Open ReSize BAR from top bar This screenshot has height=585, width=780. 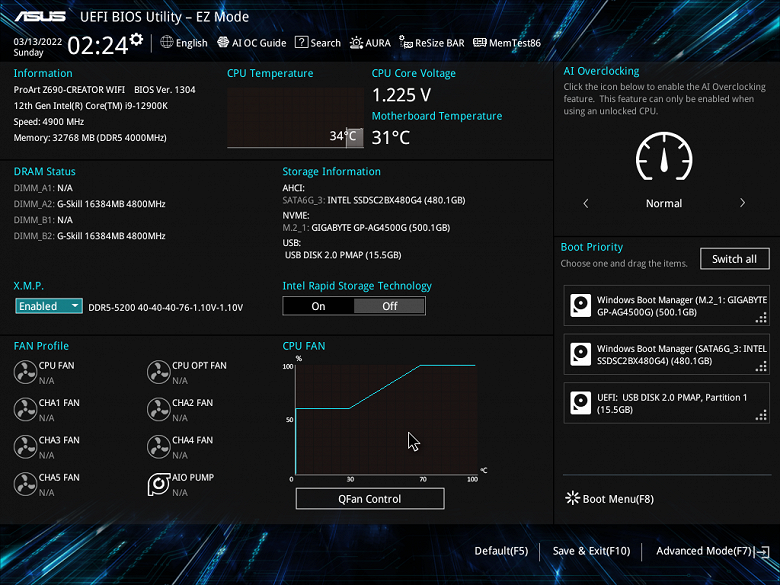click(x=432, y=43)
